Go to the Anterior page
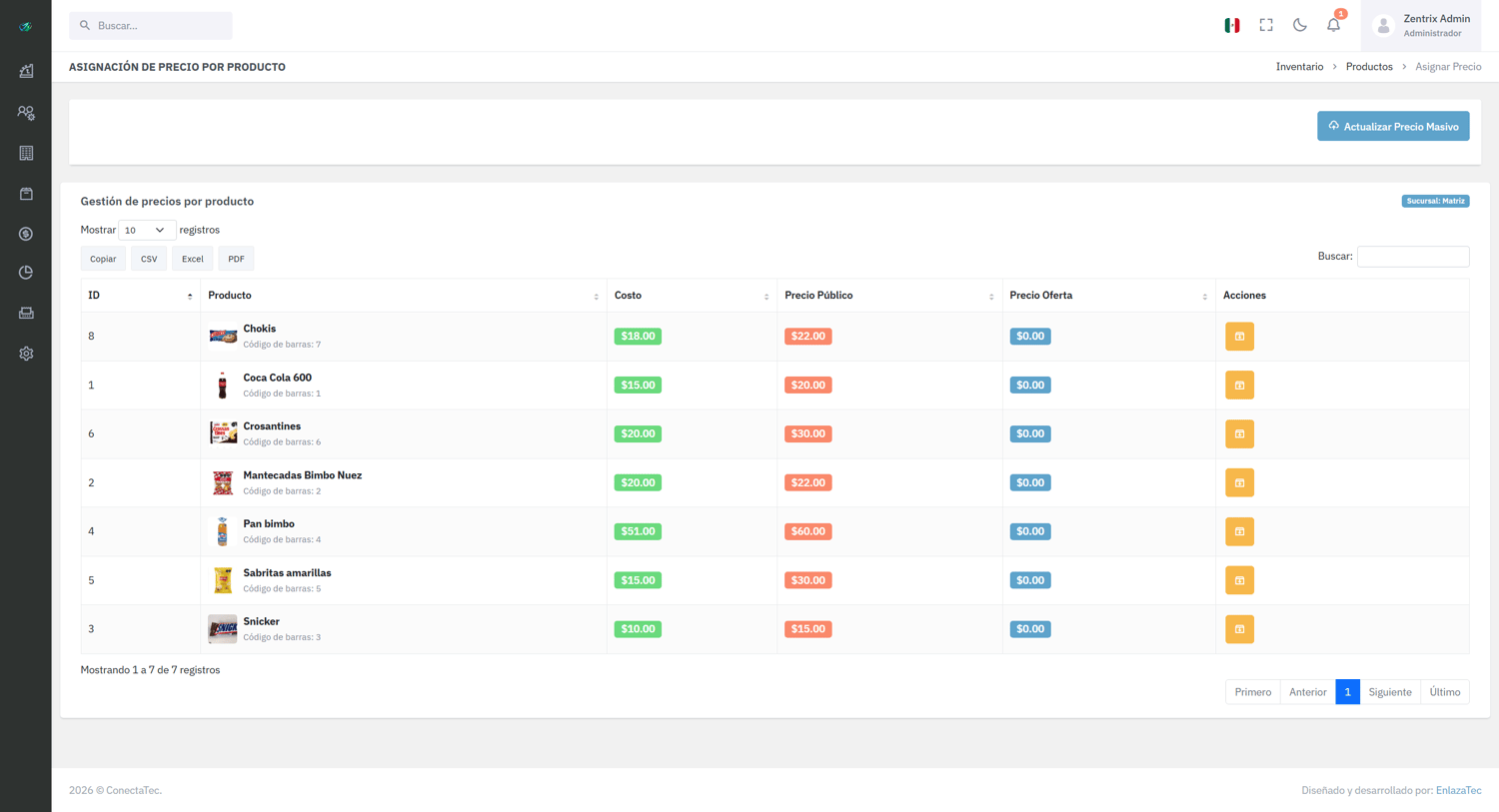The width and height of the screenshot is (1499, 812). [1308, 692]
